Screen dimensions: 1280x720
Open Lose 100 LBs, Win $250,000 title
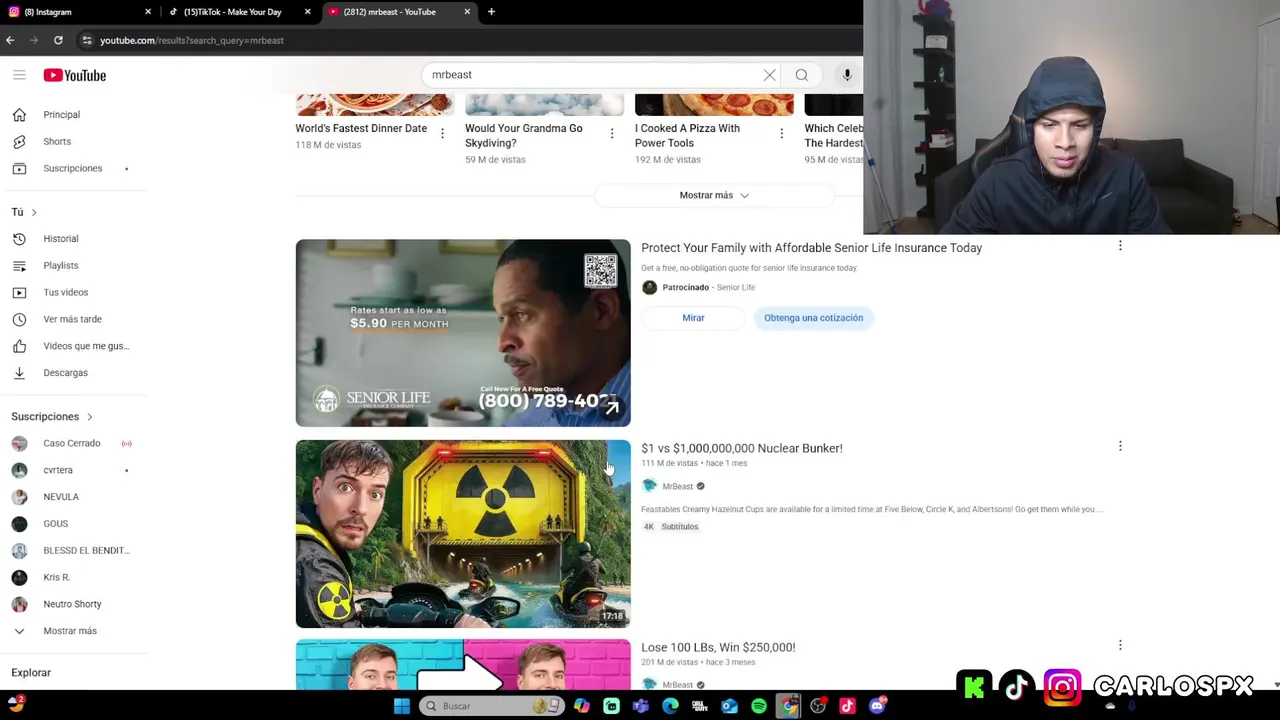coord(718,647)
